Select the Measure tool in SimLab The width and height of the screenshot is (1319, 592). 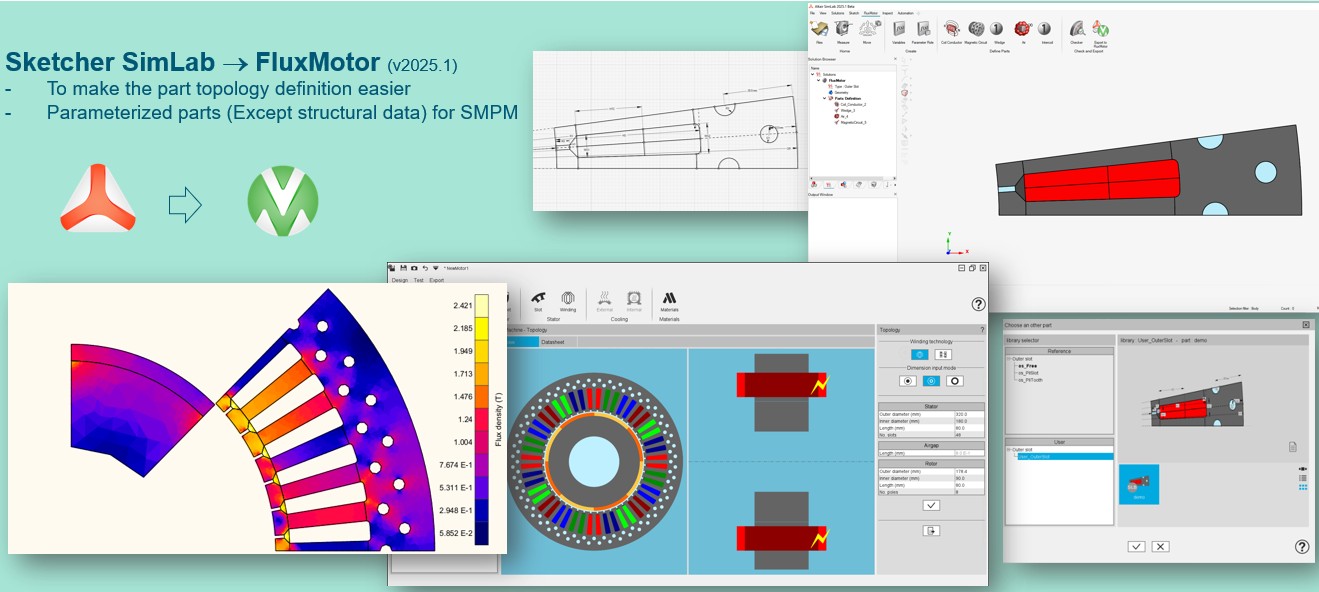[843, 29]
